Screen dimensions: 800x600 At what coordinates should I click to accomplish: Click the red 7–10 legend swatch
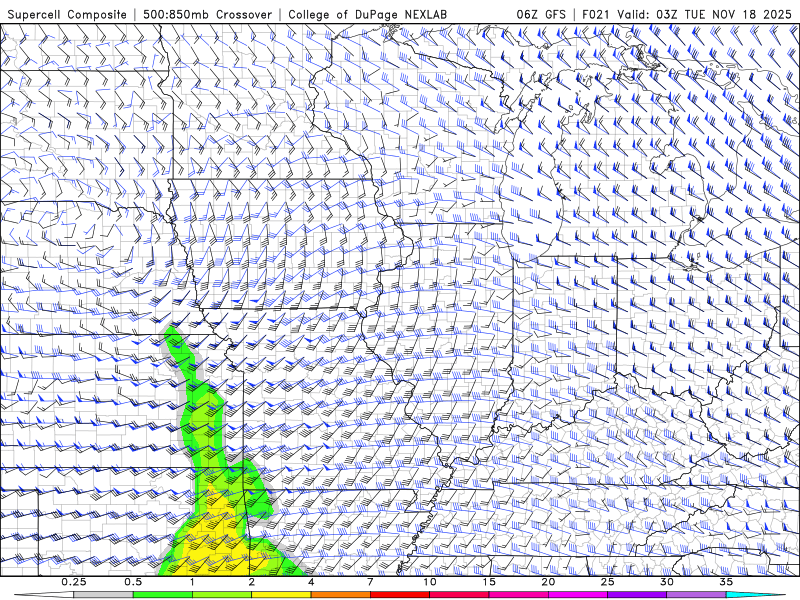[399, 595]
